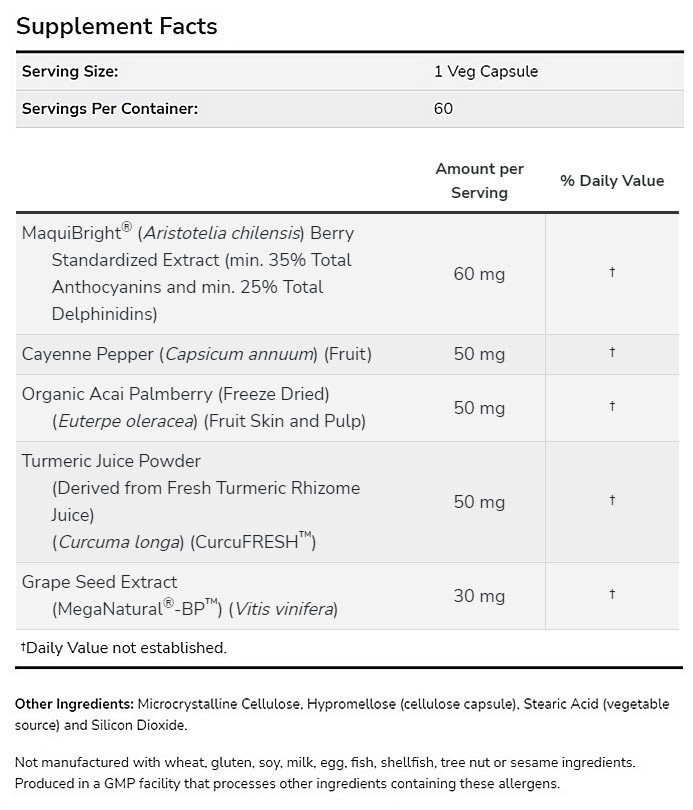
Task: Select the 1 Veg Capsule value
Action: [x=486, y=71]
